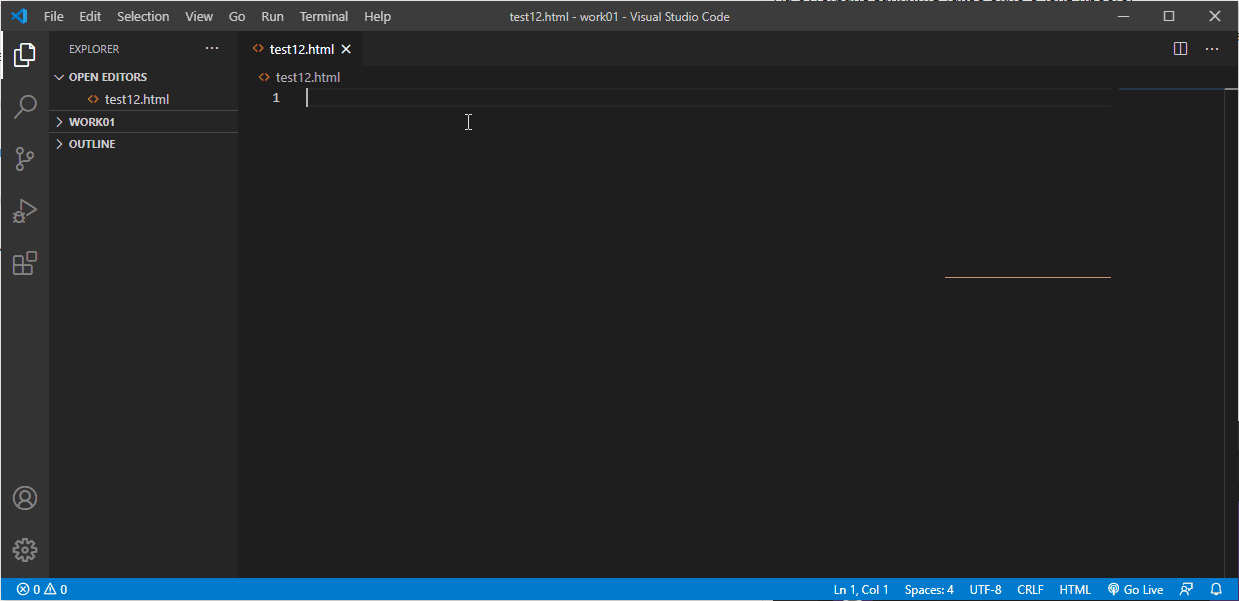Open the Manage gear settings
Screen dimensions: 1239x601
[25, 550]
